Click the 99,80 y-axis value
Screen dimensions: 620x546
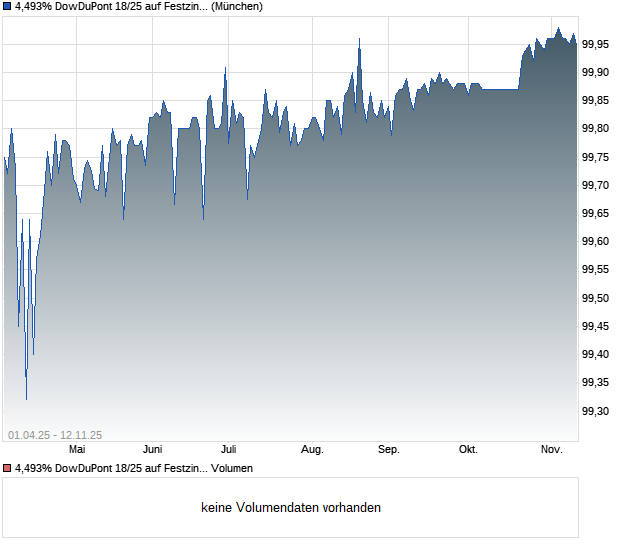(595, 128)
